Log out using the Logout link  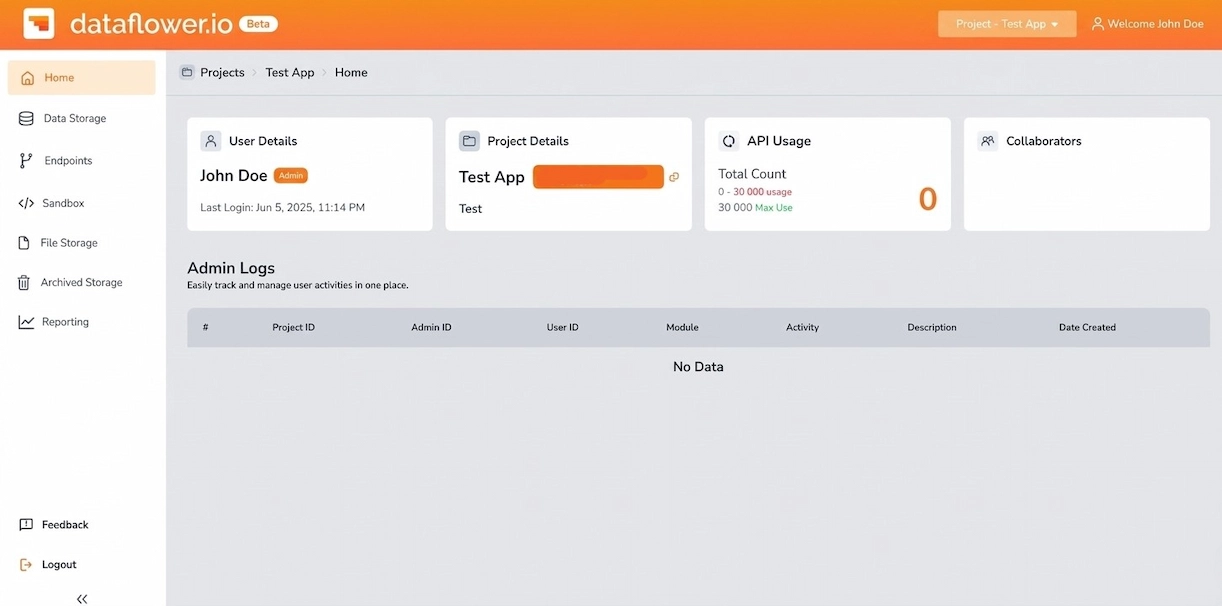(59, 565)
